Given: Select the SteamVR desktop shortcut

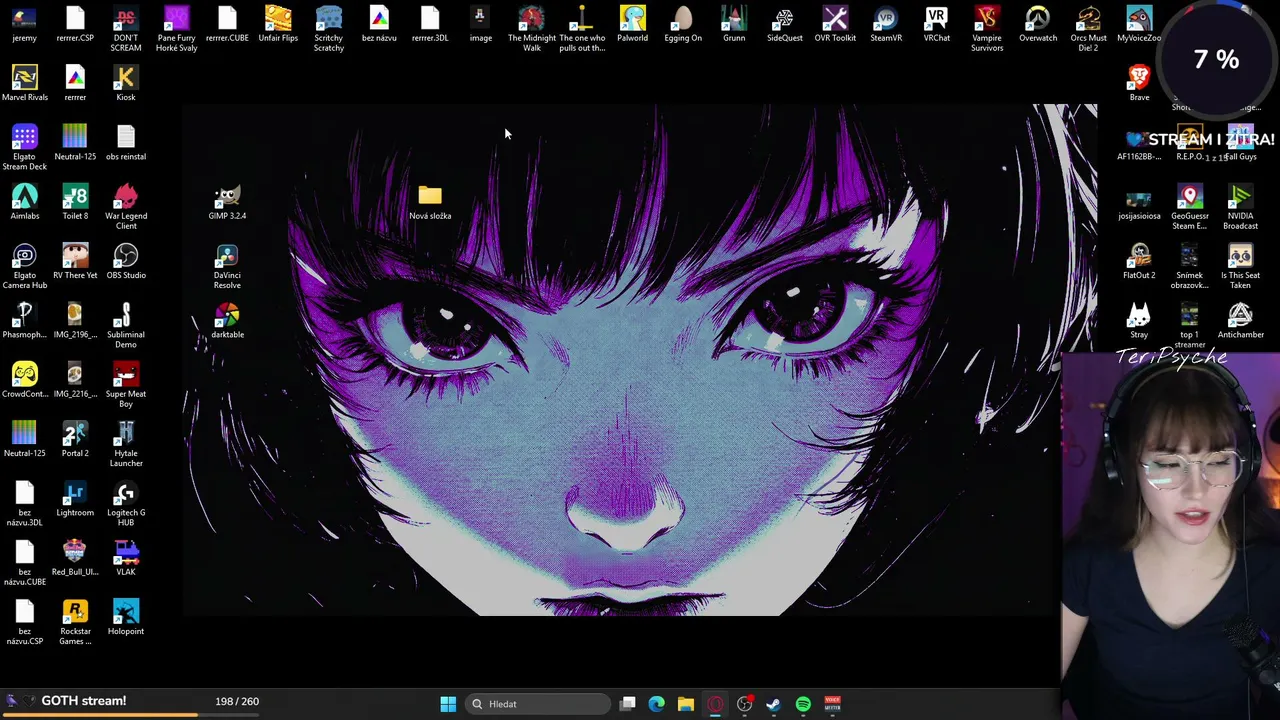Looking at the screenshot, I should tap(886, 25).
